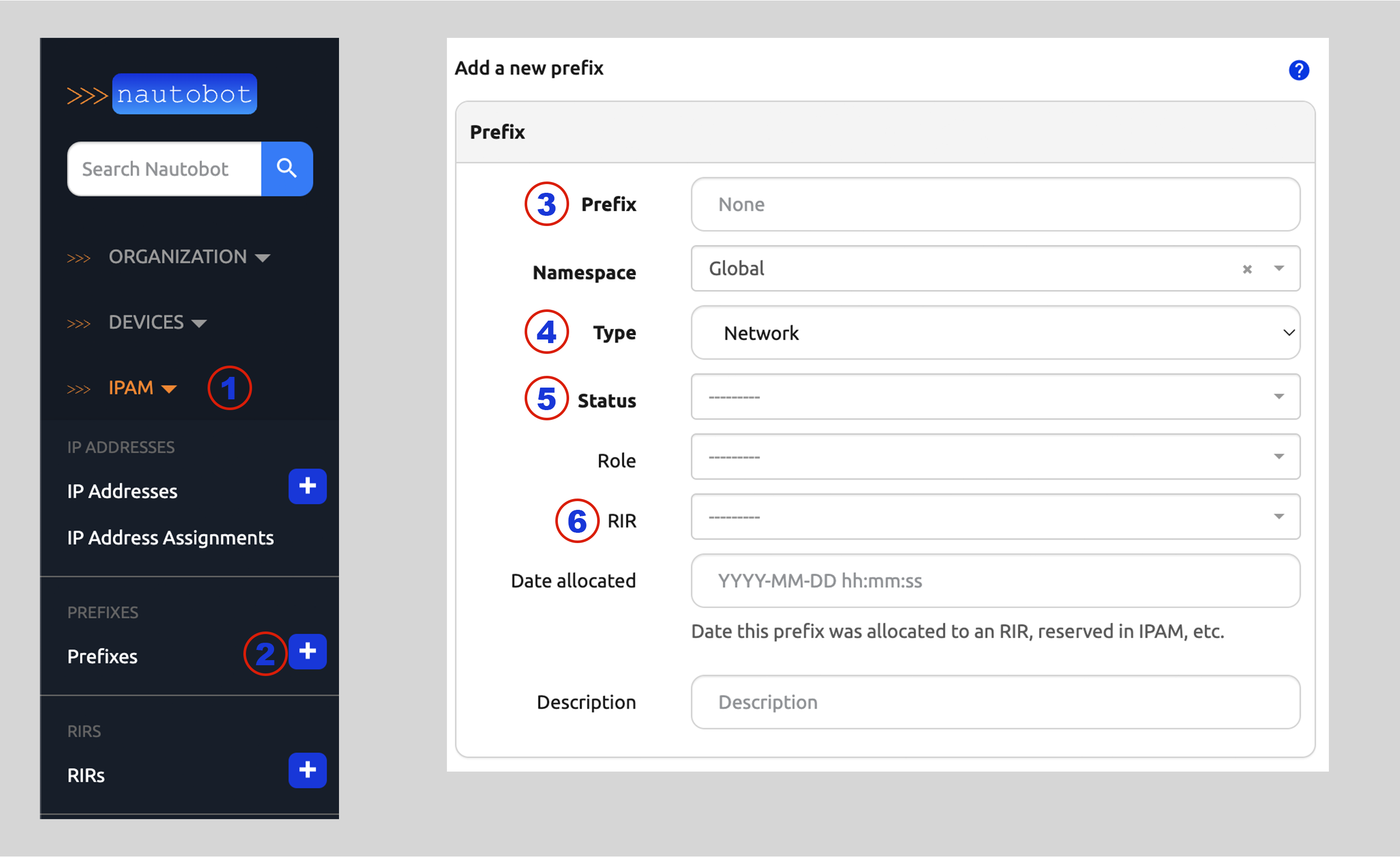This screenshot has width=1400, height=857.
Task: Click the help question mark icon
Action: click(x=1299, y=70)
